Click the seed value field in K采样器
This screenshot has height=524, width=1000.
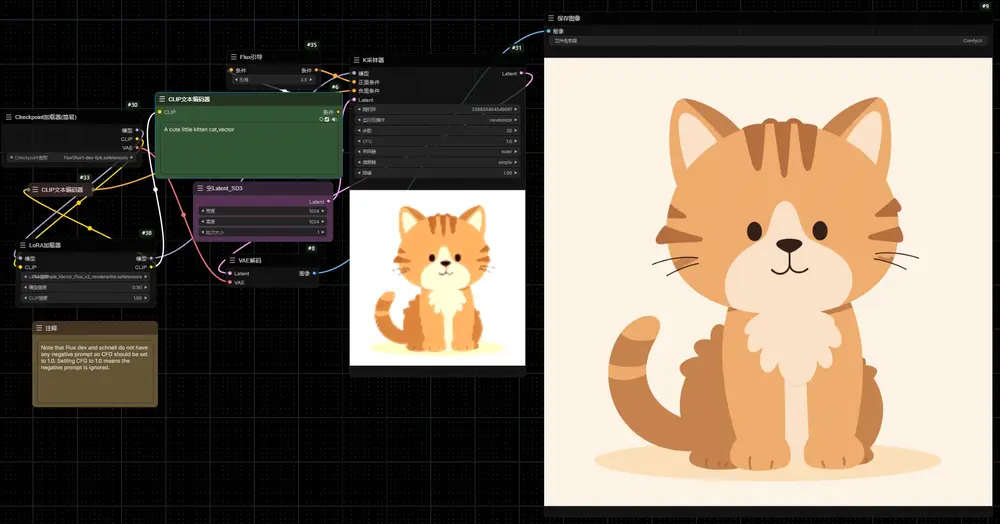pyautogui.click(x=438, y=110)
